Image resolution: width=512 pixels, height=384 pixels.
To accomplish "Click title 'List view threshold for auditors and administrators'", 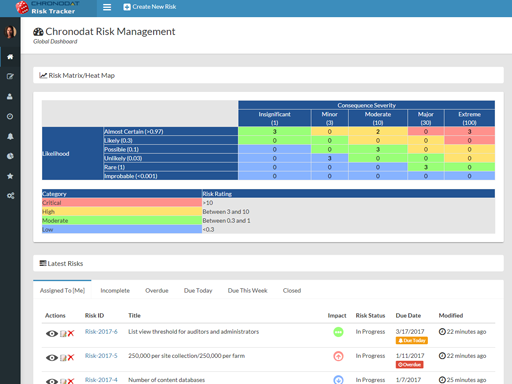I will 193,331.
